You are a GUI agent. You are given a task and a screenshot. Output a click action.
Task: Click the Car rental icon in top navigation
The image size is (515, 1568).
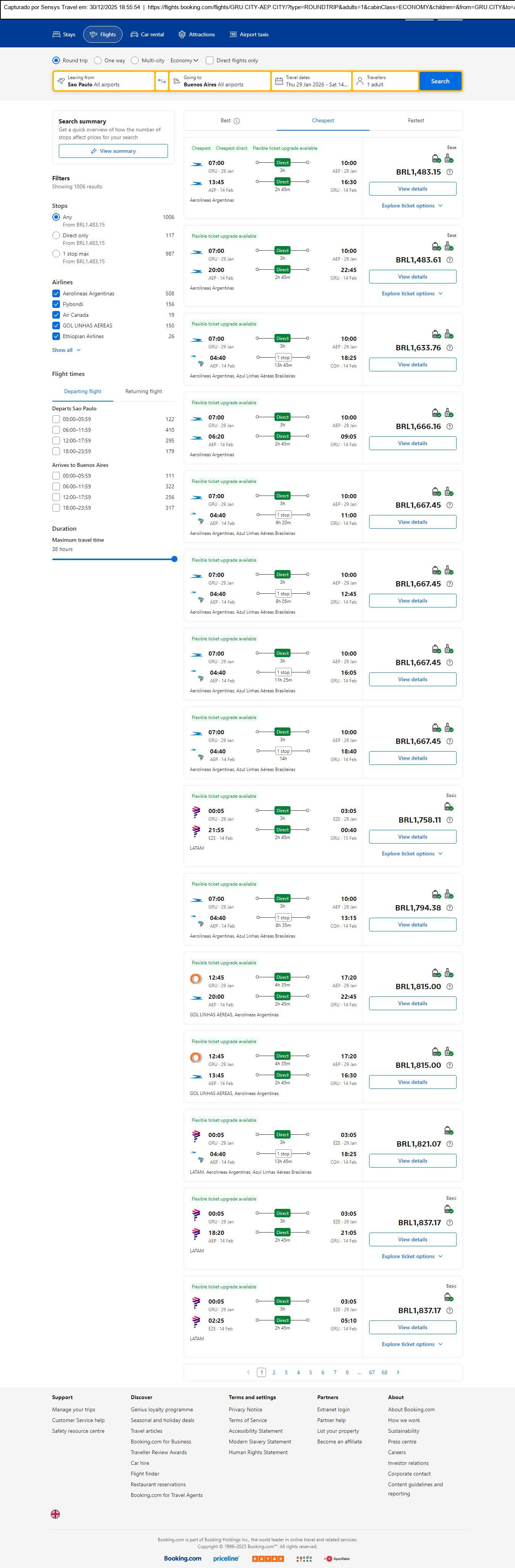click(134, 35)
